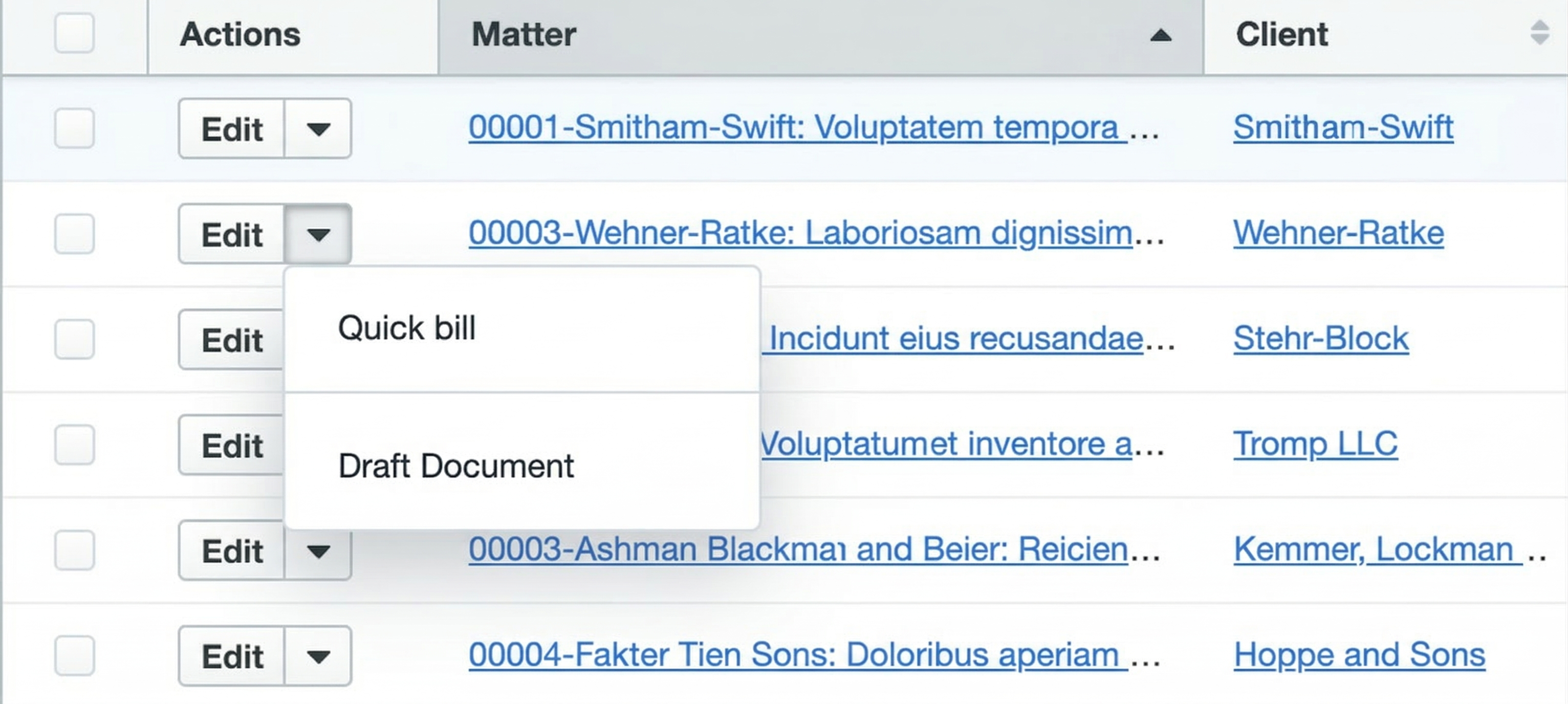1568x704 pixels.
Task: Select the Wehner-Ratke matter row checkbox
Action: [74, 234]
